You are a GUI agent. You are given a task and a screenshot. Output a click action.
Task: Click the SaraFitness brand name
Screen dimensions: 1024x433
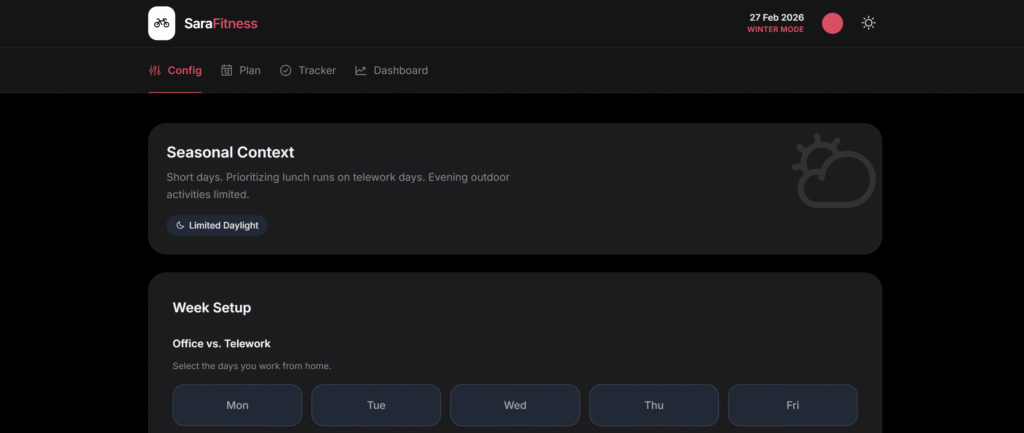tap(220, 23)
